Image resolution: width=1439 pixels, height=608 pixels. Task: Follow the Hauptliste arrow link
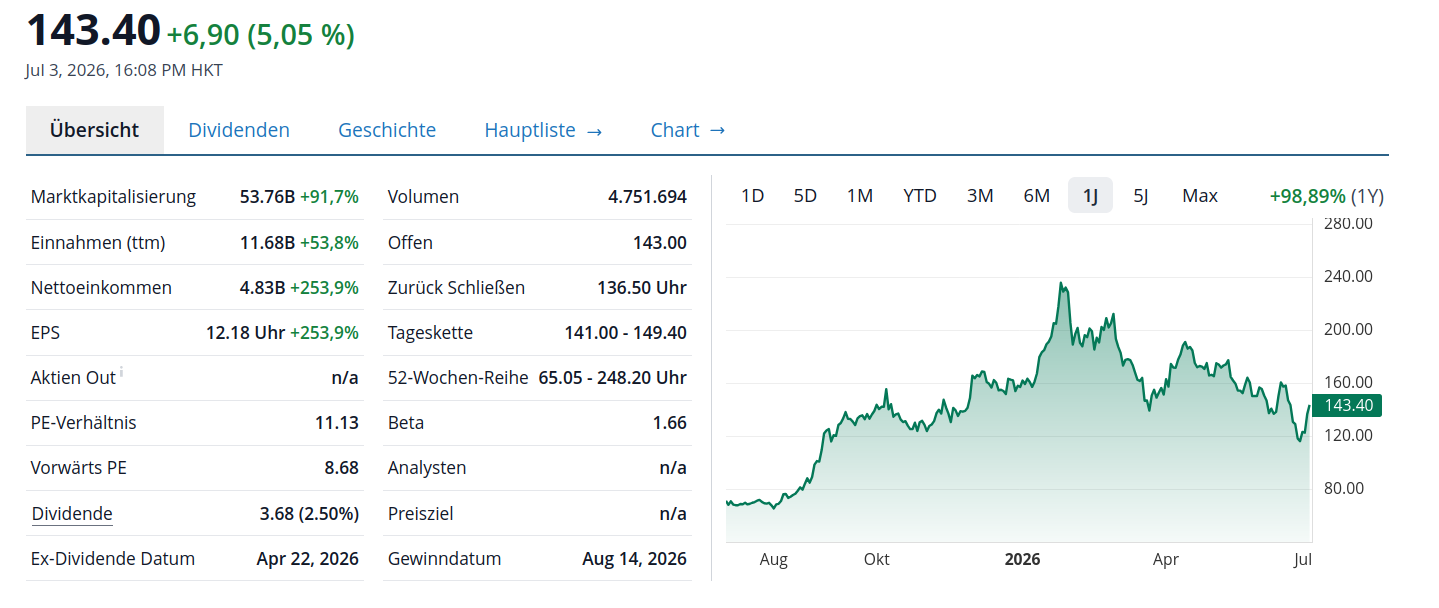(x=543, y=130)
